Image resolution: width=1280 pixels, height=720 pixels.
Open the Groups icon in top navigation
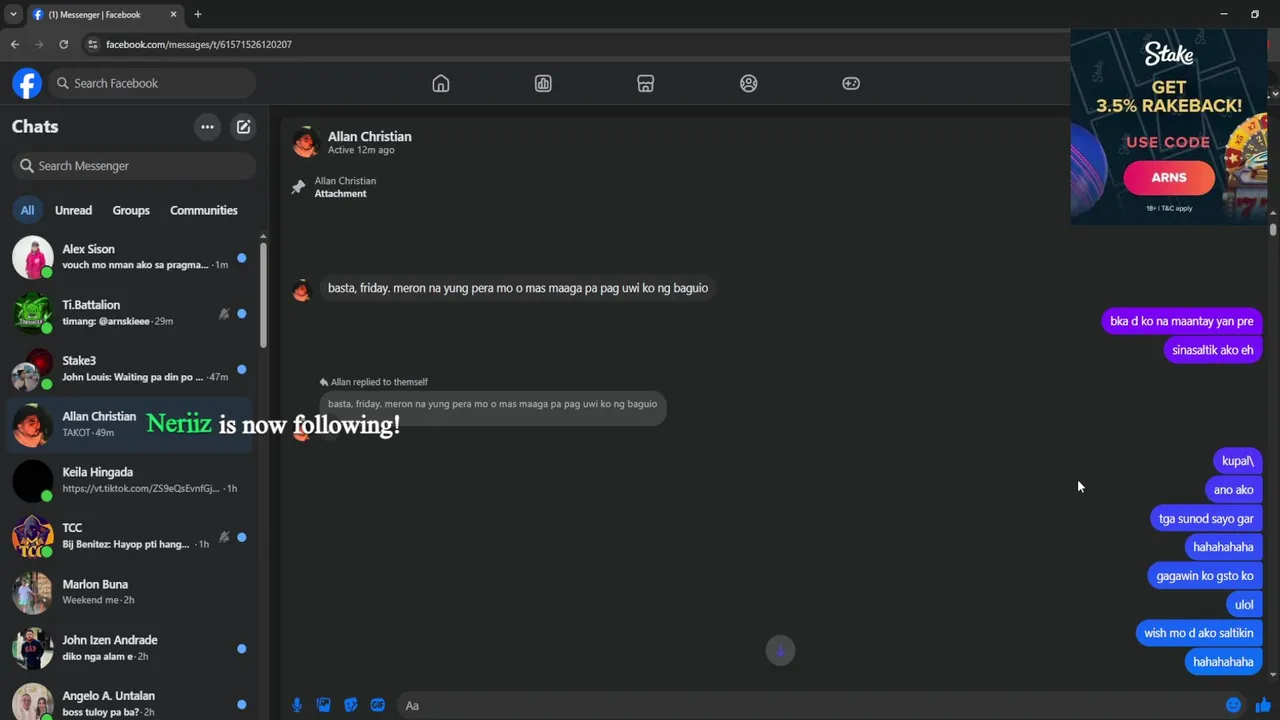[x=749, y=83]
